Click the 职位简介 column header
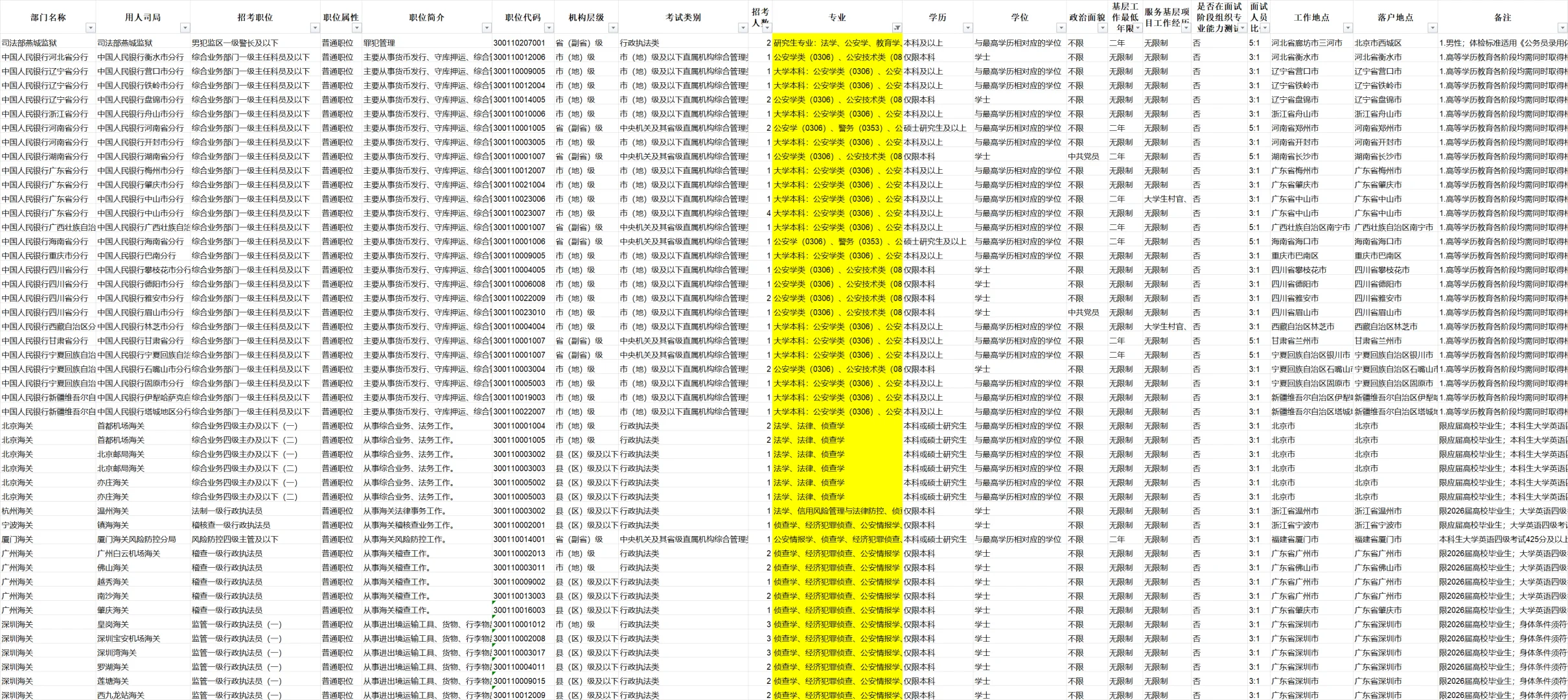The width and height of the screenshot is (1568, 700). click(x=426, y=17)
